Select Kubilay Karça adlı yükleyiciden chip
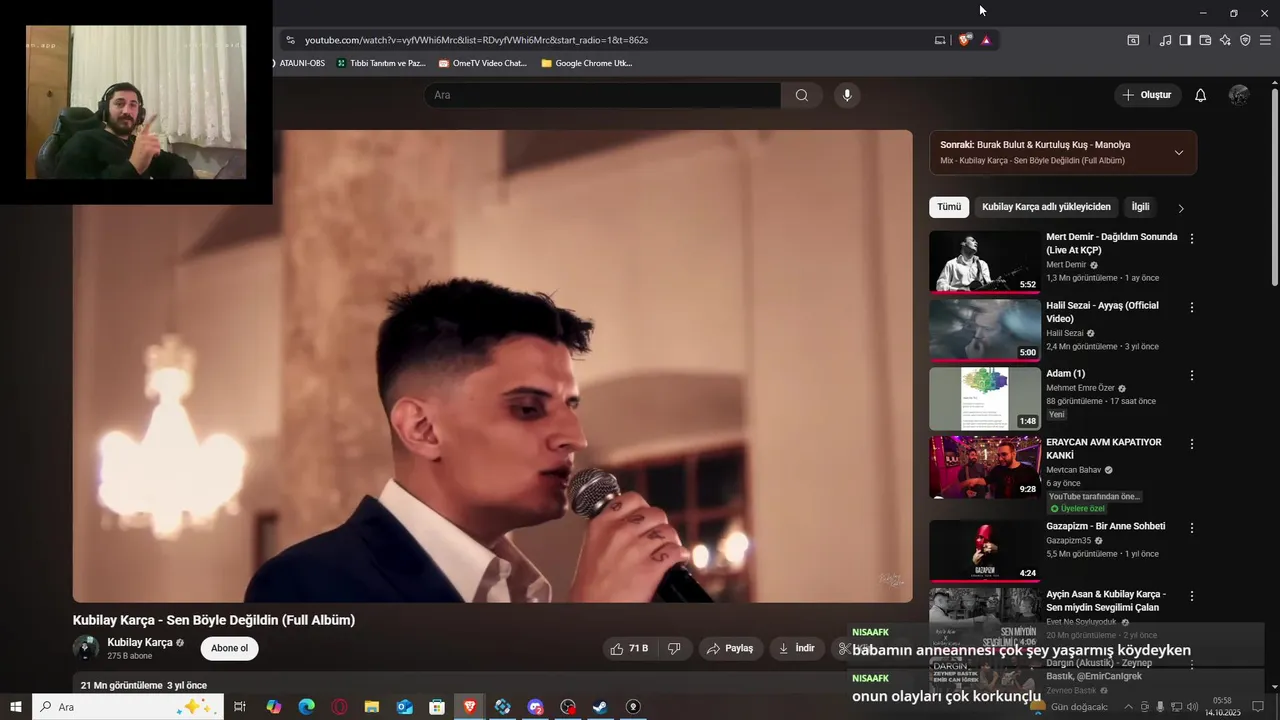The width and height of the screenshot is (1280, 720). (x=1046, y=207)
